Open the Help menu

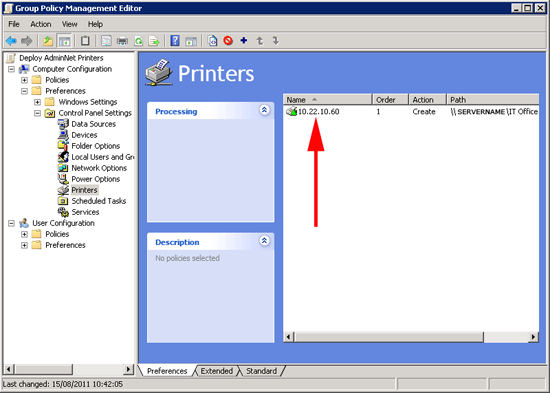95,24
